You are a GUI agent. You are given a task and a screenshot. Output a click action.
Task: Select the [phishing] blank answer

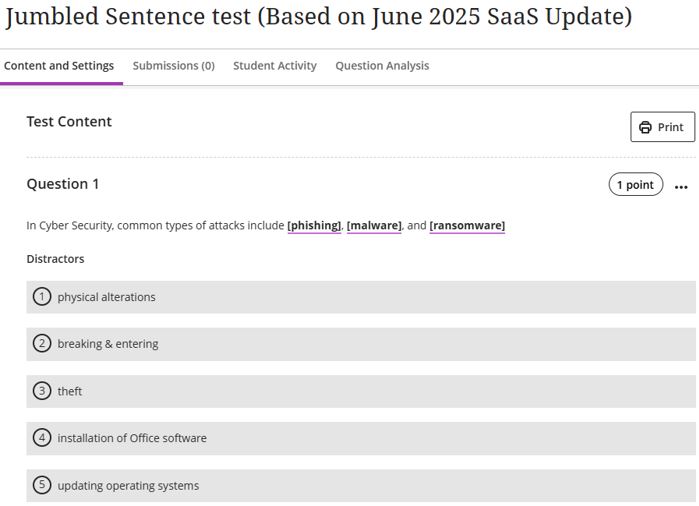314,226
